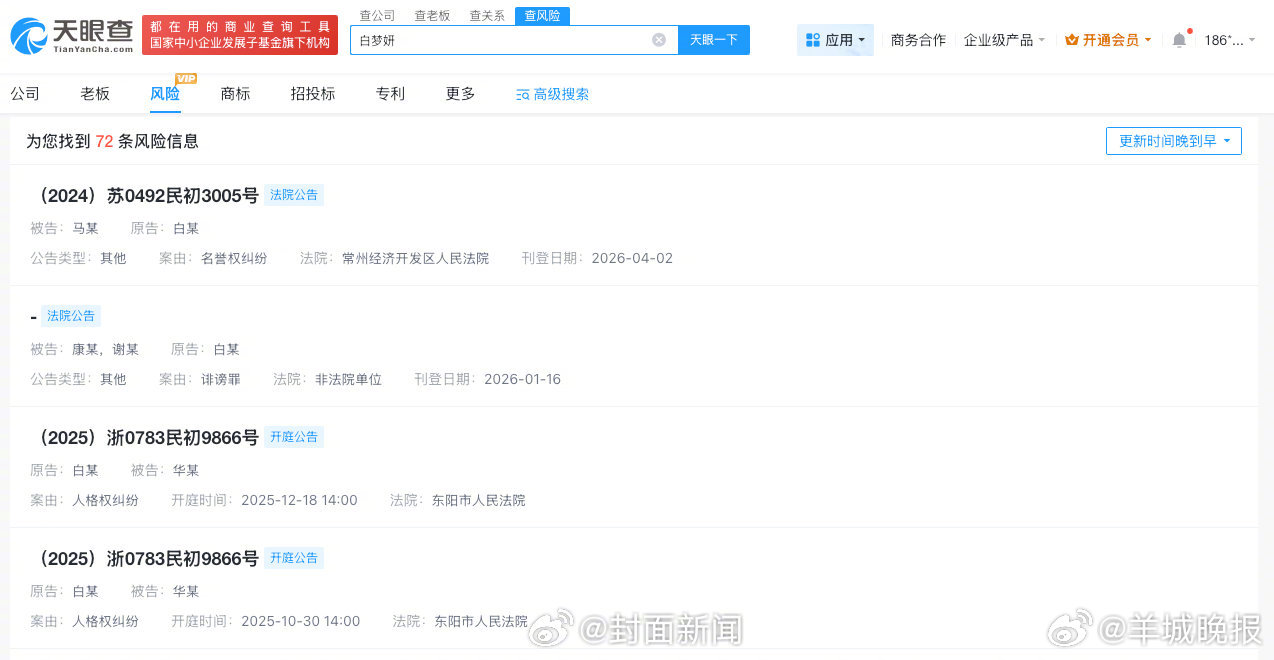Click the 天眼一下 search button
Viewport: 1274px width, 660px height.
point(714,40)
